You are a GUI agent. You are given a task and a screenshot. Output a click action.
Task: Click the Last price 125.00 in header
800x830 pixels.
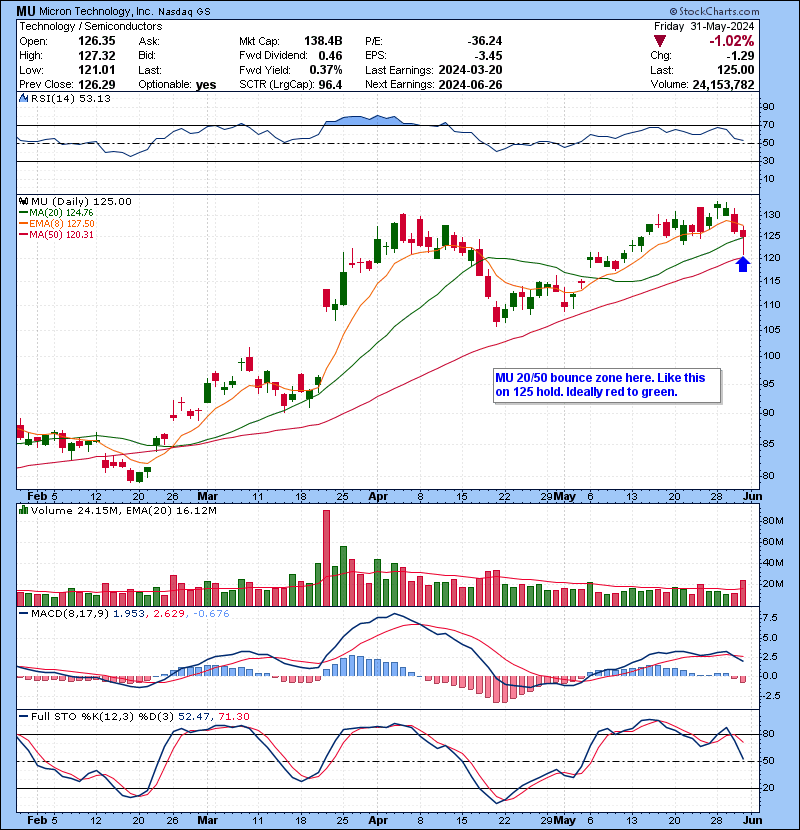736,70
